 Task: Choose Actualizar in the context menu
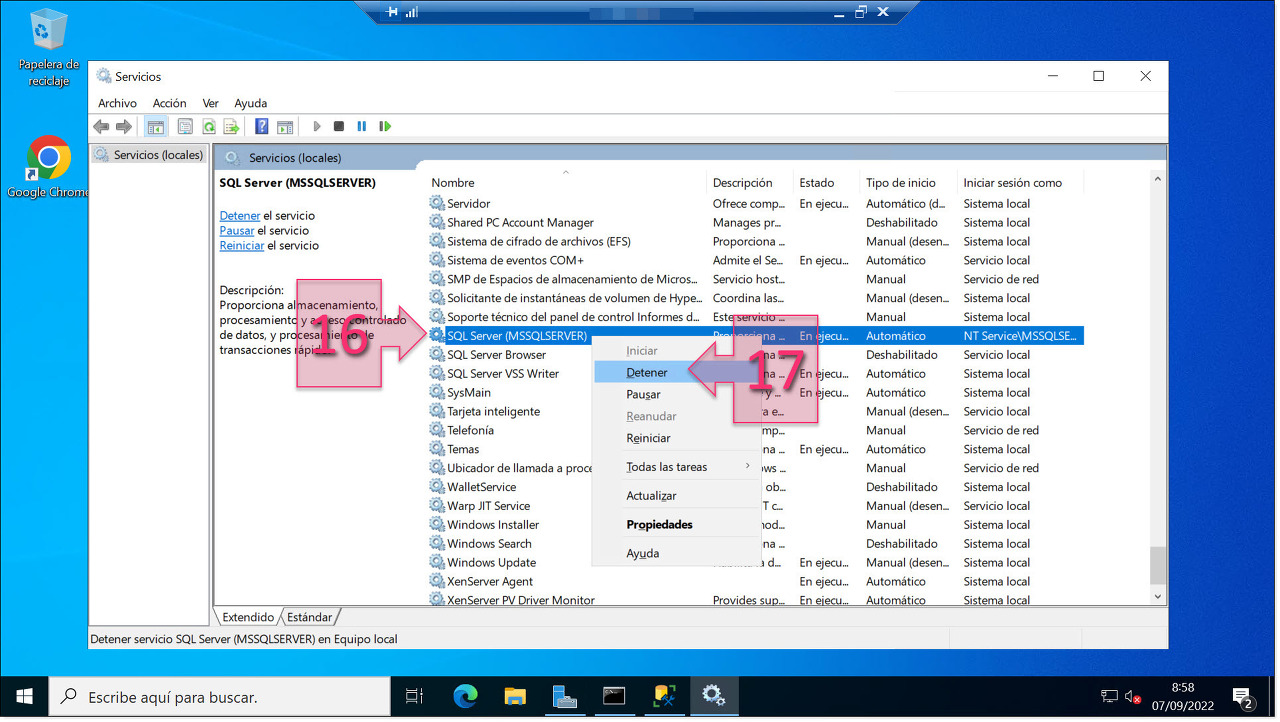[x=677, y=496]
